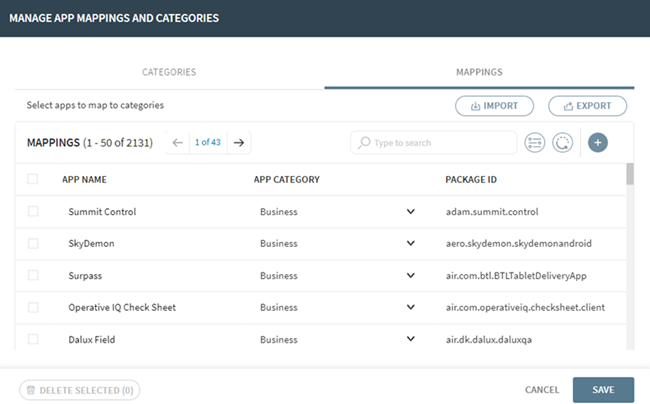This screenshot has height=404, width=650.
Task: Click the 1 of 43 page indicator
Action: tap(208, 142)
